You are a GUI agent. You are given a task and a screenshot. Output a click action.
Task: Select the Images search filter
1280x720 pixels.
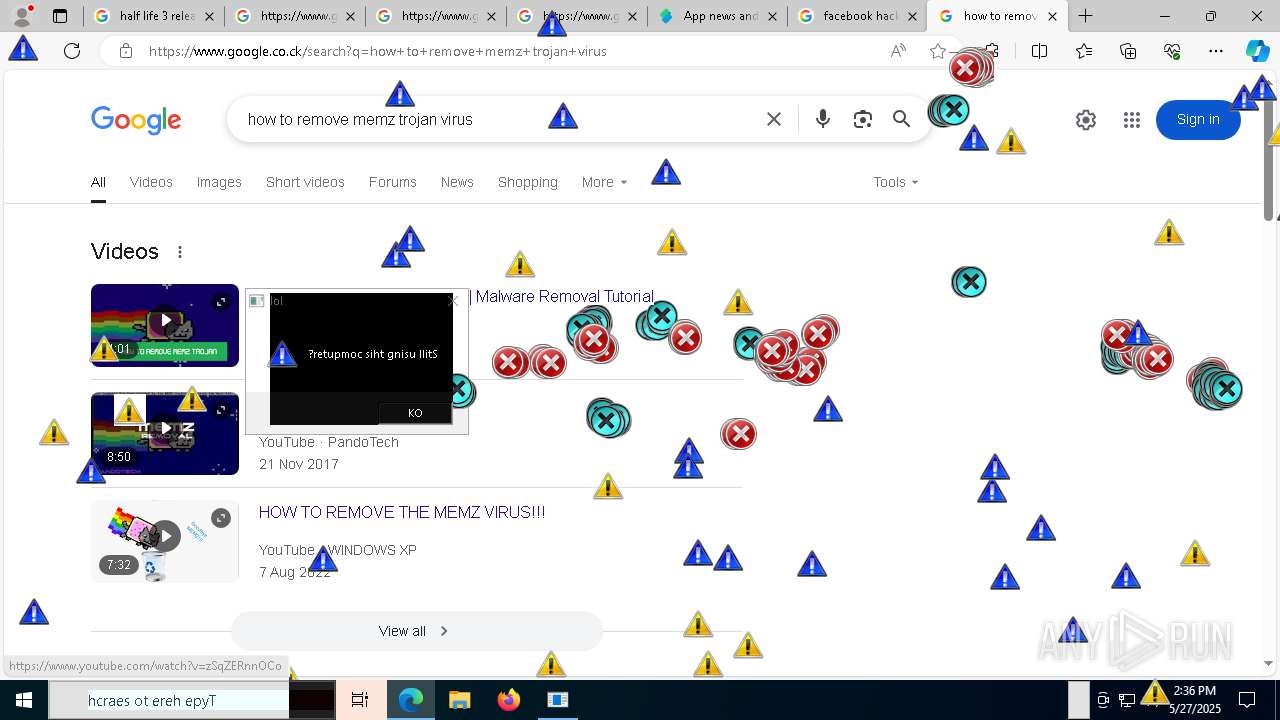point(219,182)
